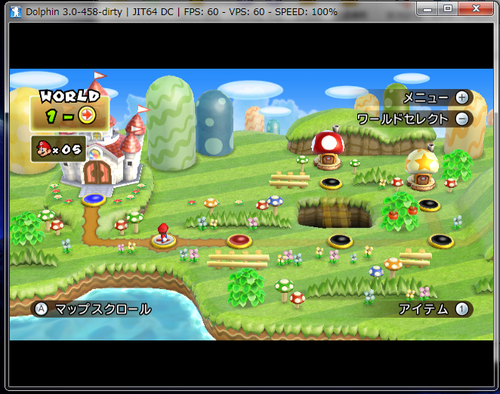Close the Dolphin window

476,9
